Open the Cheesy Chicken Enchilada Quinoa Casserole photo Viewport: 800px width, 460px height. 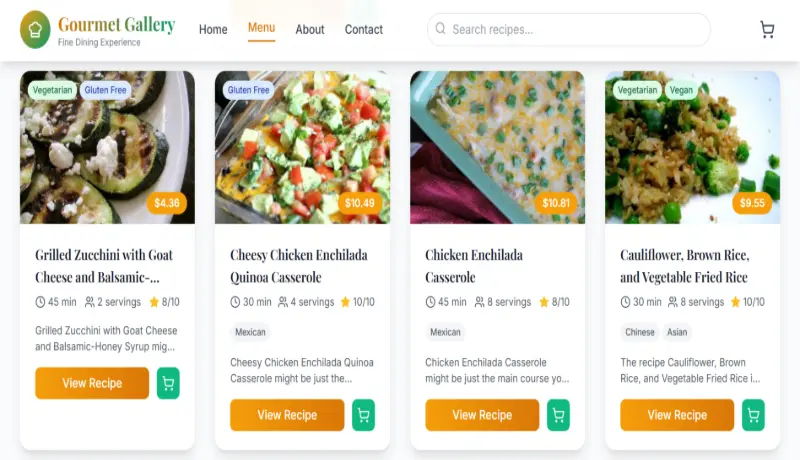302,147
